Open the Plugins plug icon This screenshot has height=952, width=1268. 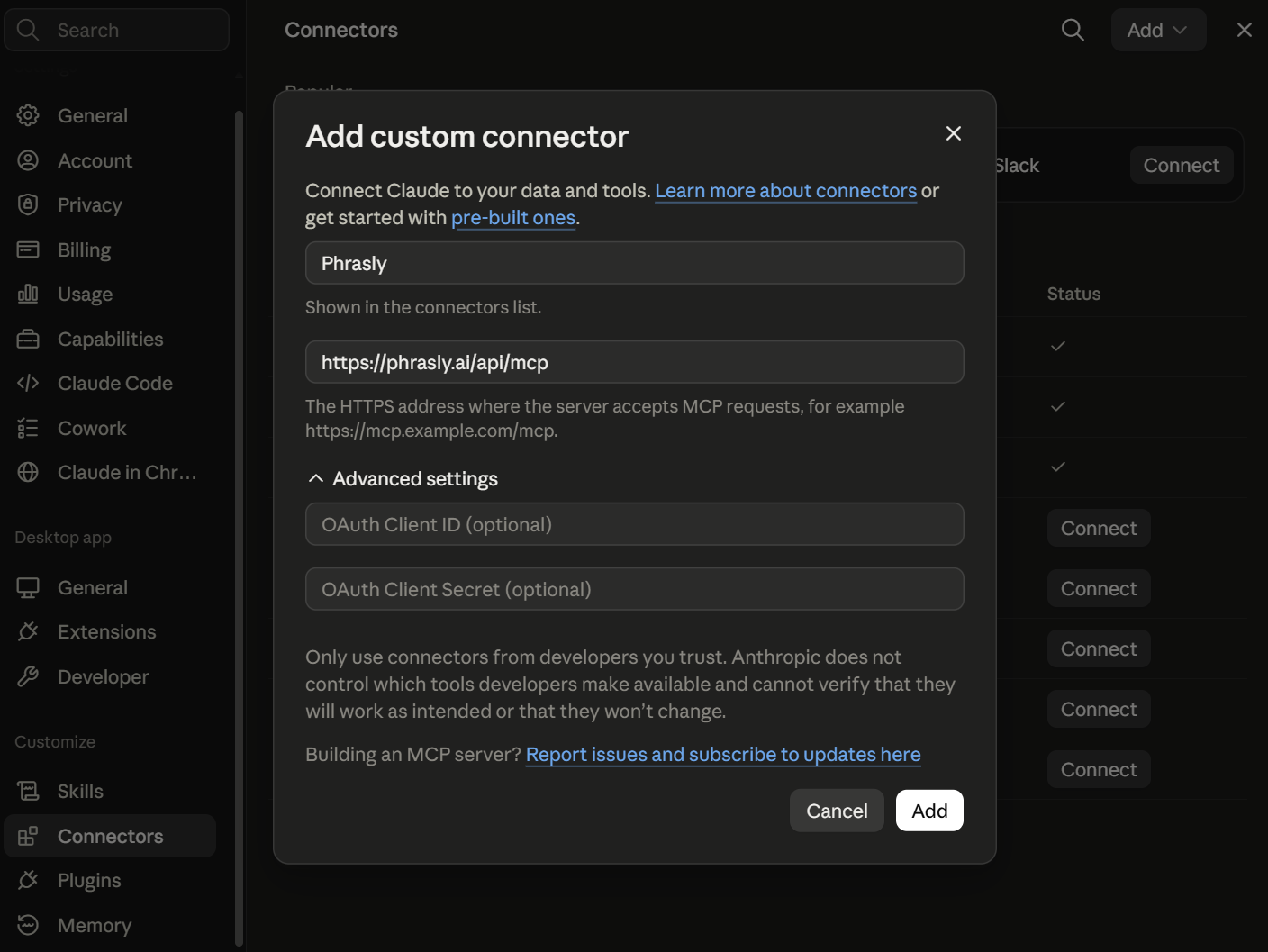coord(28,880)
